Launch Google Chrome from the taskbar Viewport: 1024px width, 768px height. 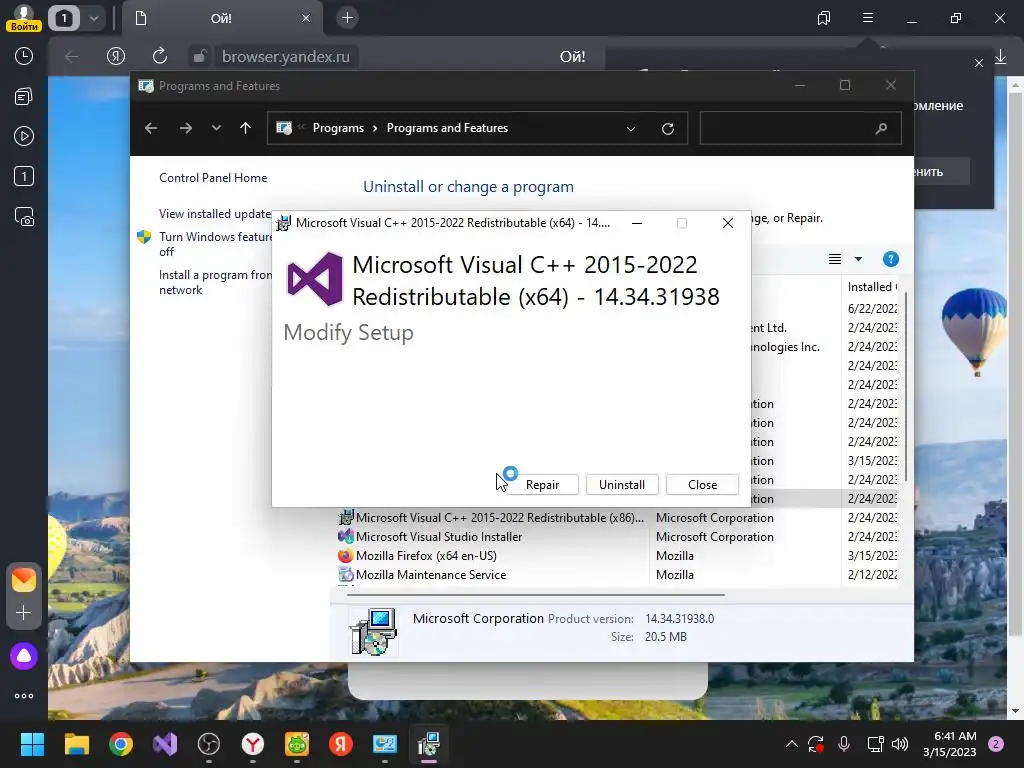point(121,744)
